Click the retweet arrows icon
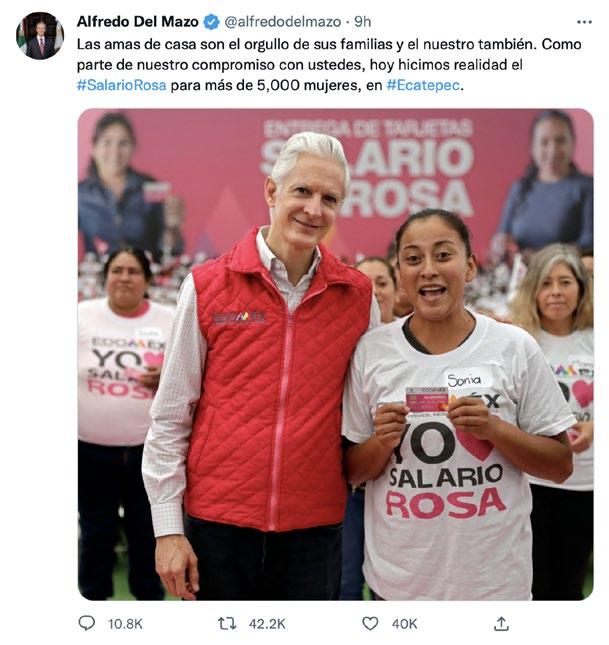This screenshot has height=645, width=609. (x=227, y=624)
